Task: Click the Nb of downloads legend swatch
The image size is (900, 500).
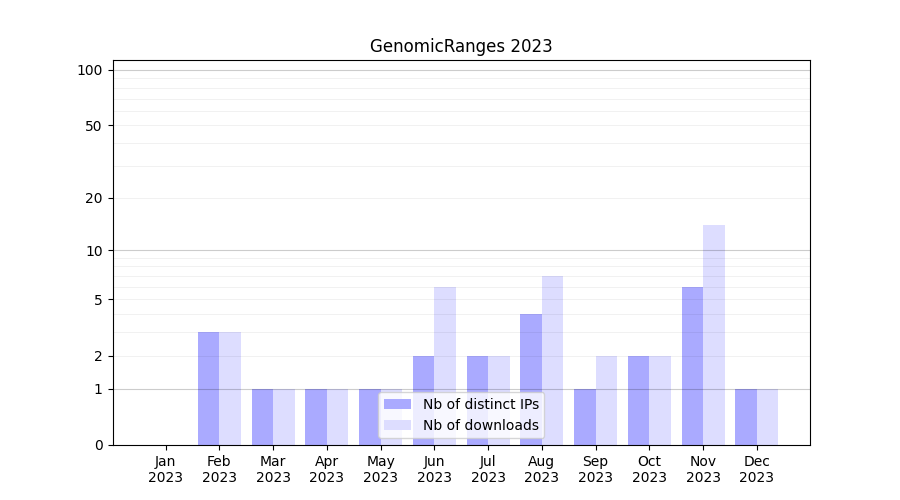Action: point(397,425)
